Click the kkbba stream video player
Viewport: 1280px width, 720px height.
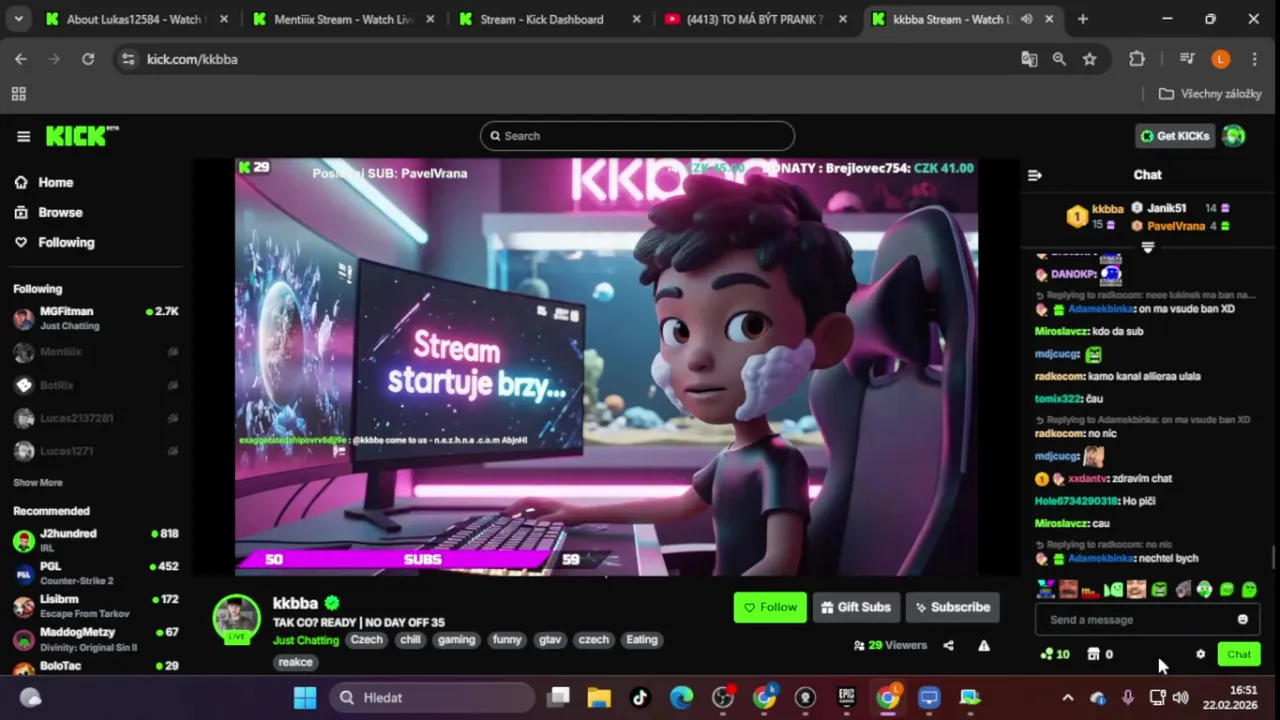click(x=607, y=367)
